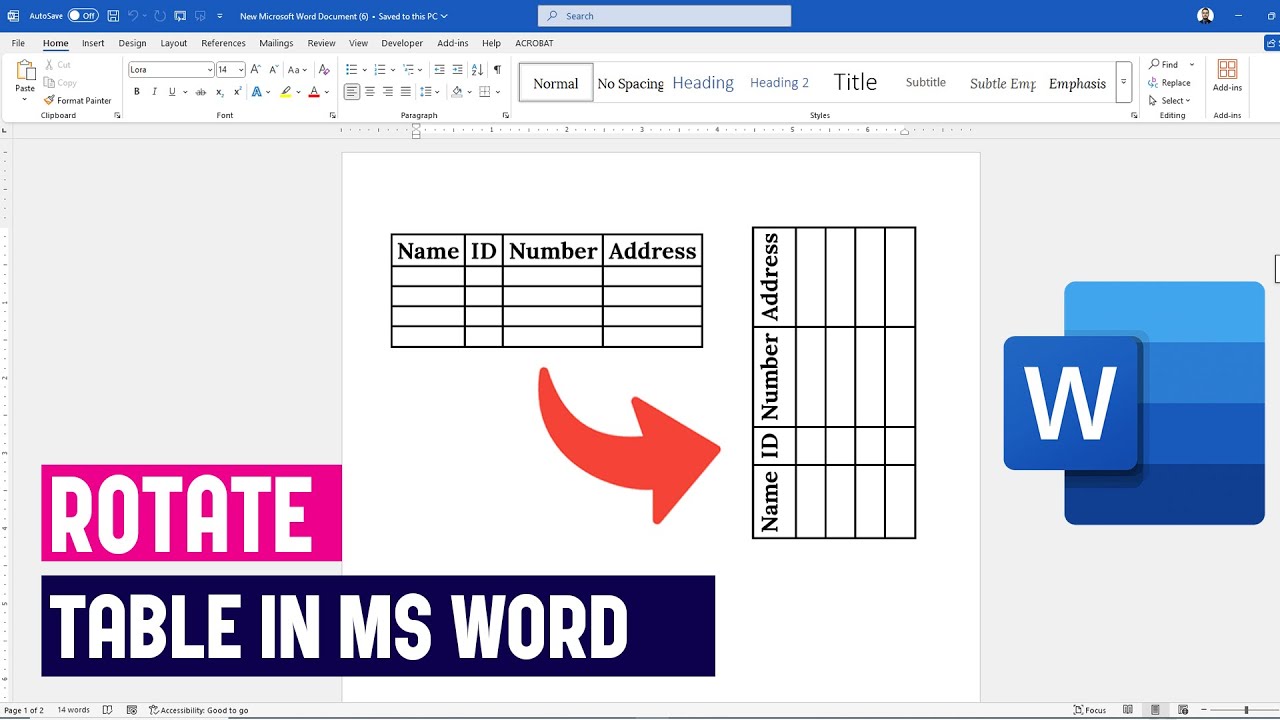Shrink the font size with decrease icon
1280x720 pixels.
tap(273, 70)
